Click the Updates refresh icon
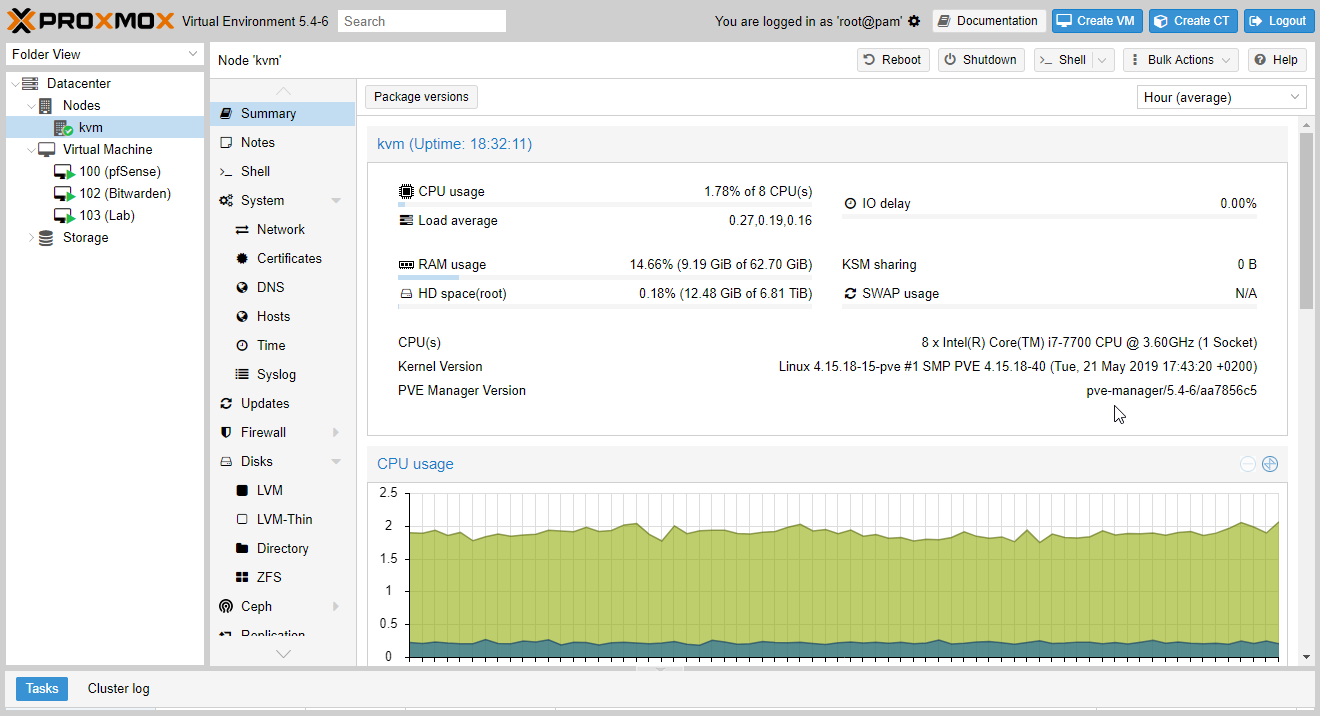 point(226,404)
